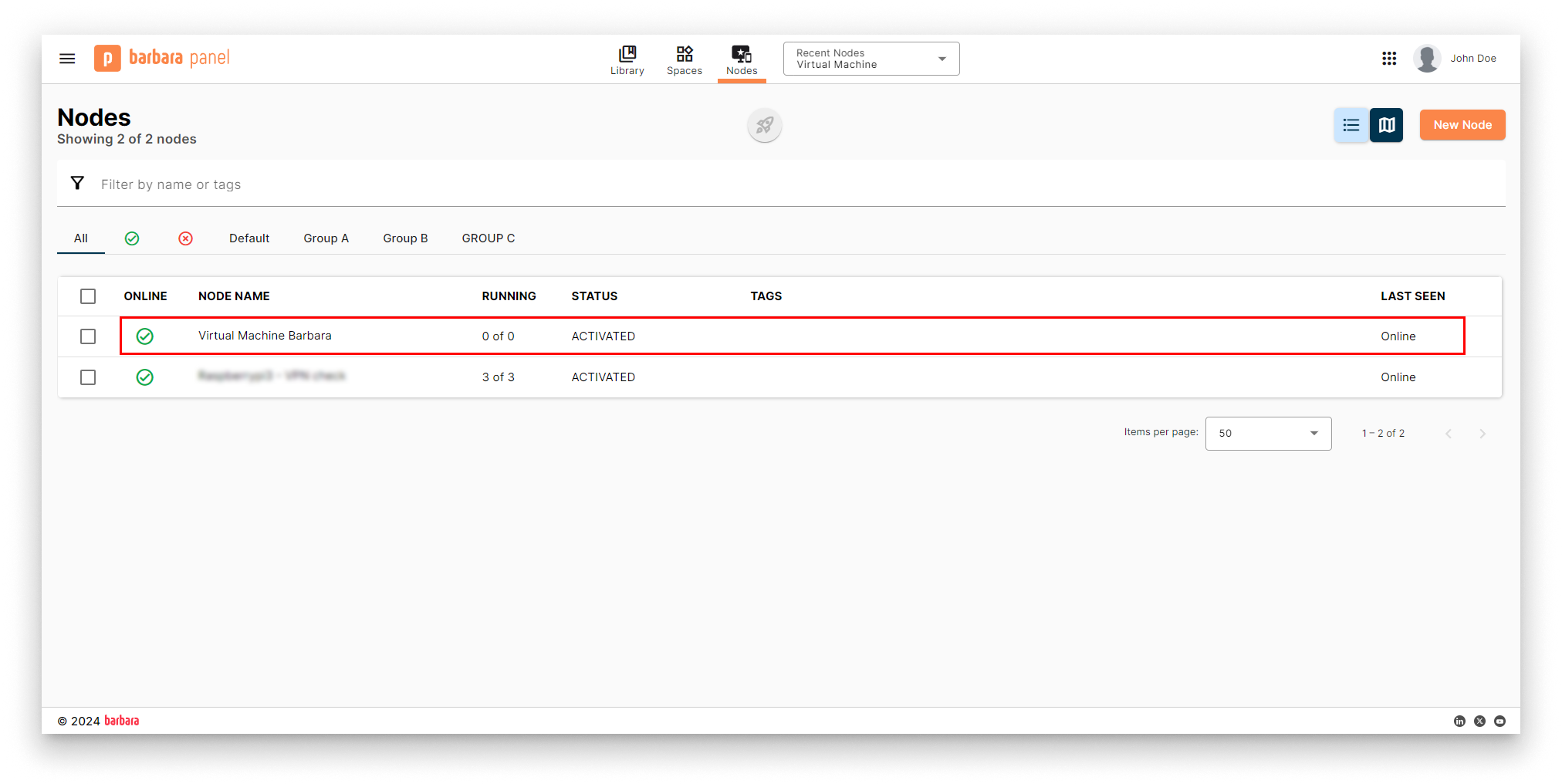Open the apps grid launcher
This screenshot has width=1562, height=784.
coord(1389,59)
